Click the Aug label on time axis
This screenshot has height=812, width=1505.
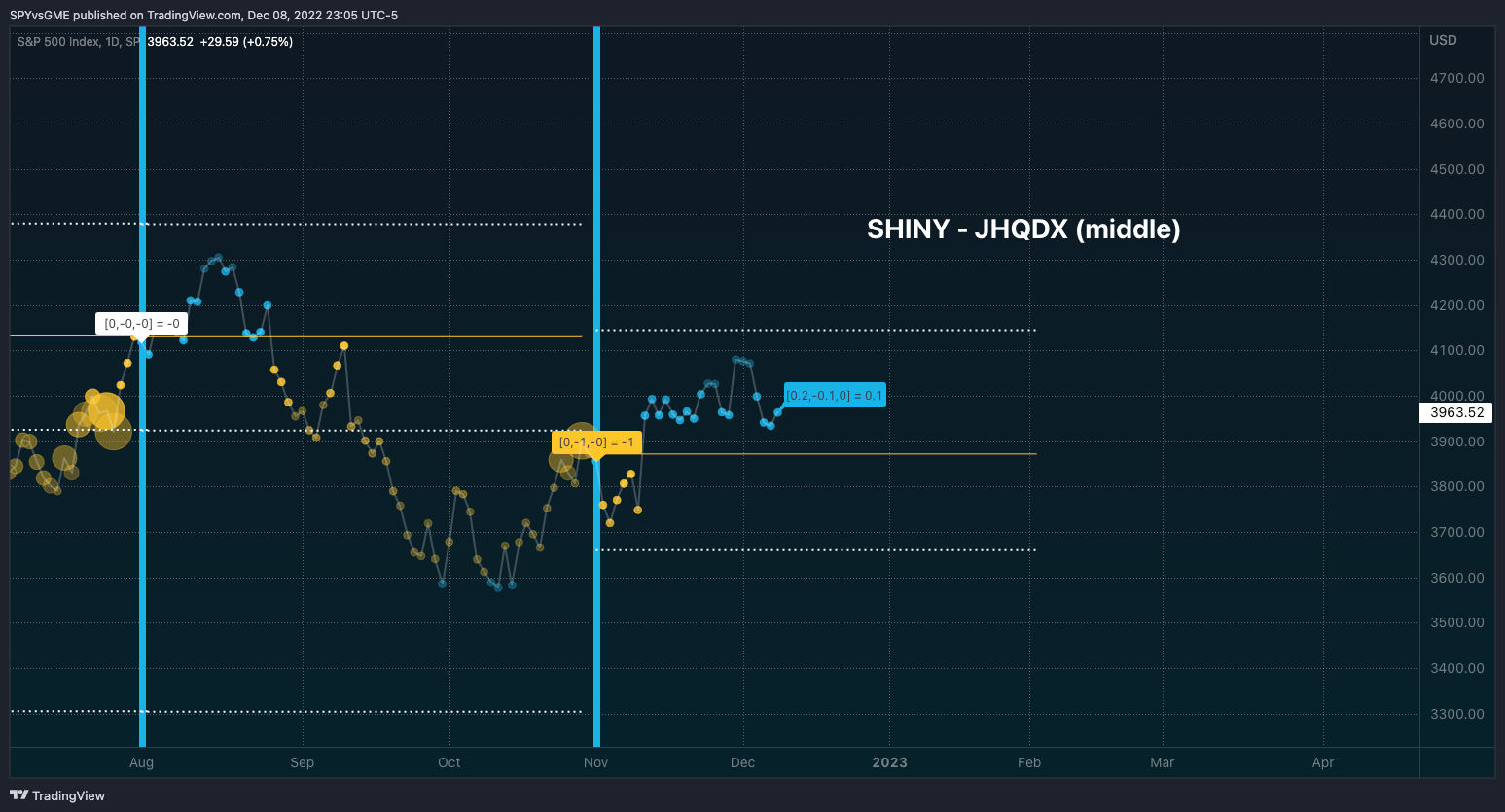(142, 762)
